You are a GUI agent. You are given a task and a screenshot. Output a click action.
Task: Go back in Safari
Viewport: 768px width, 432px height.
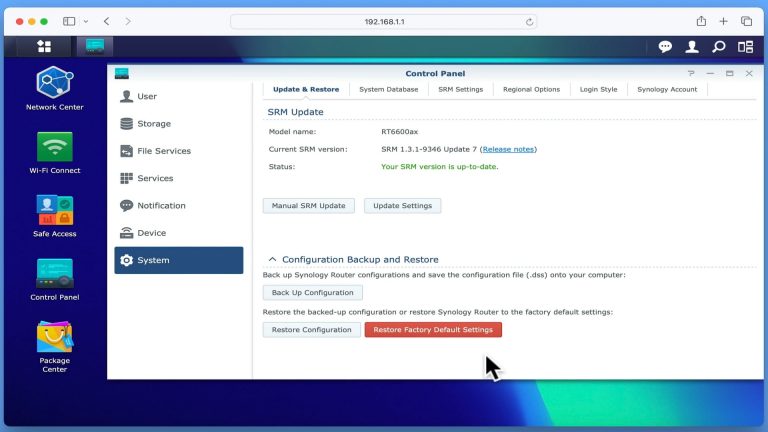pos(106,21)
